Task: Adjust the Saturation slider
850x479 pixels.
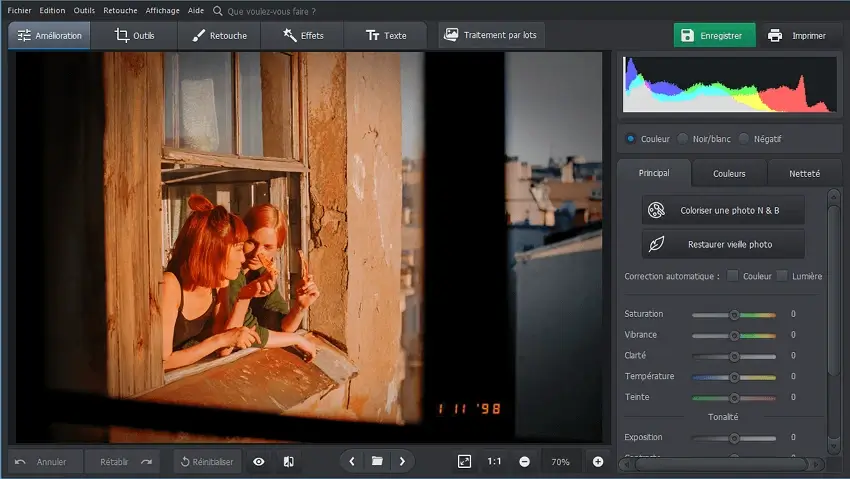Action: [x=734, y=314]
